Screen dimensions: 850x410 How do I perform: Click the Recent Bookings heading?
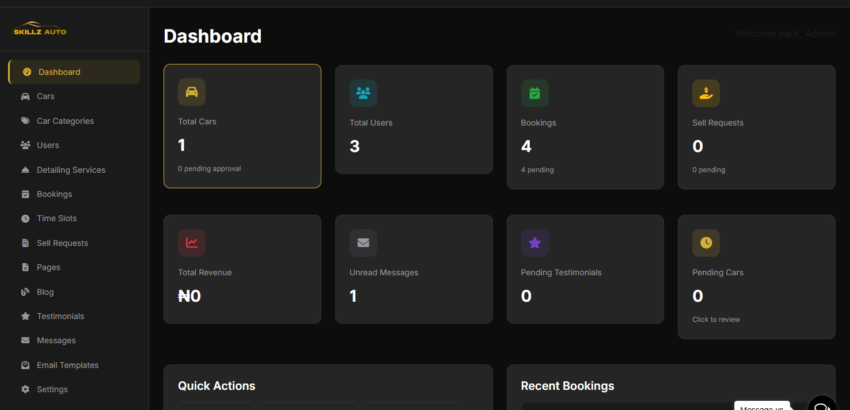pos(568,386)
